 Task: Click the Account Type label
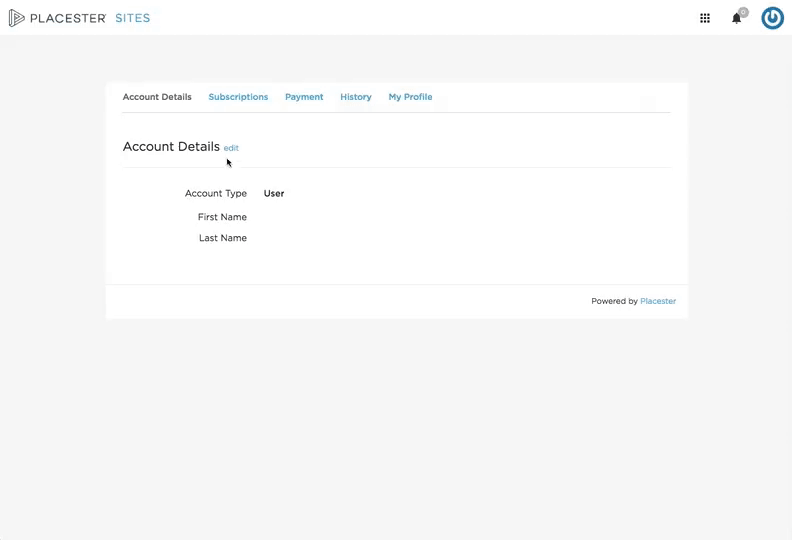click(216, 193)
